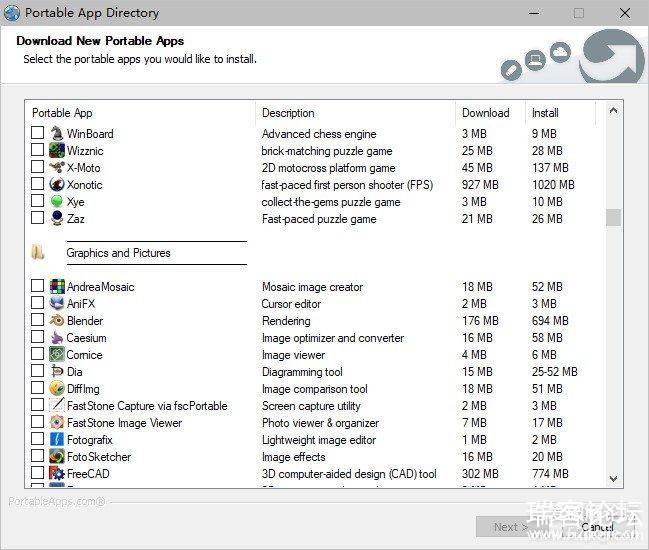This screenshot has height=550, width=649.
Task: Click 'fast-paced first person shooter (FPS)' description
Action: click(347, 185)
